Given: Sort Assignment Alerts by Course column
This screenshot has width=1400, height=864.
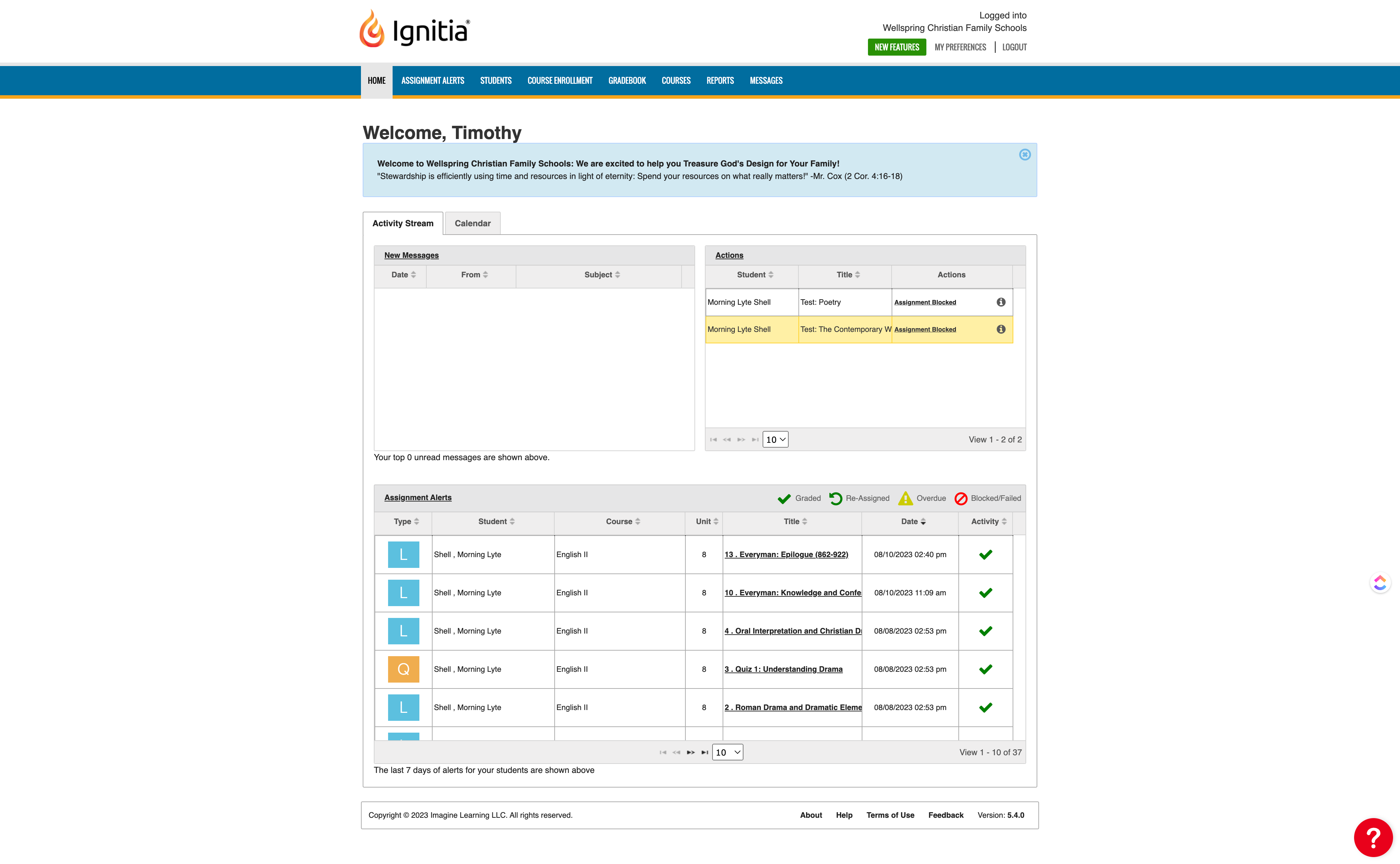Looking at the screenshot, I should (x=622, y=522).
